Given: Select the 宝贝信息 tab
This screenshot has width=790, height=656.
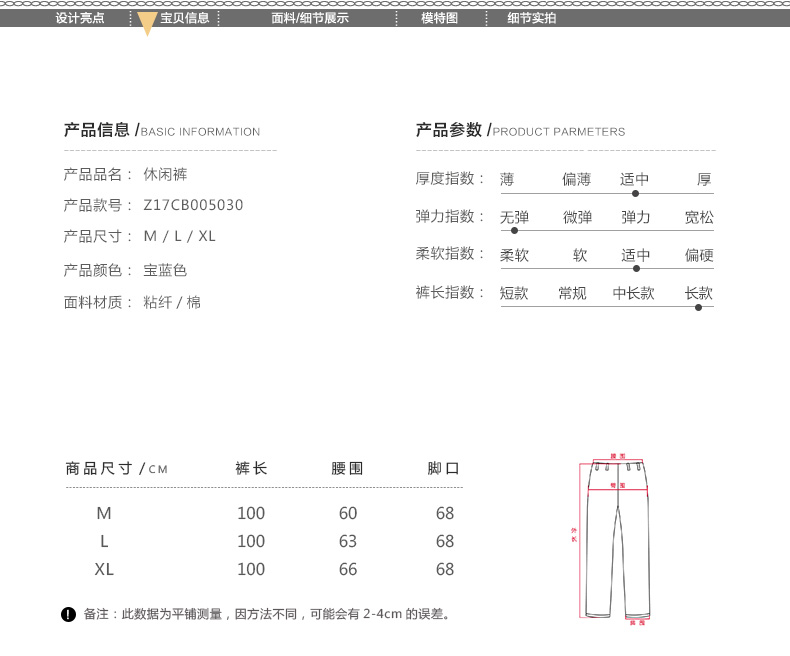Looking at the screenshot, I should [x=184, y=18].
